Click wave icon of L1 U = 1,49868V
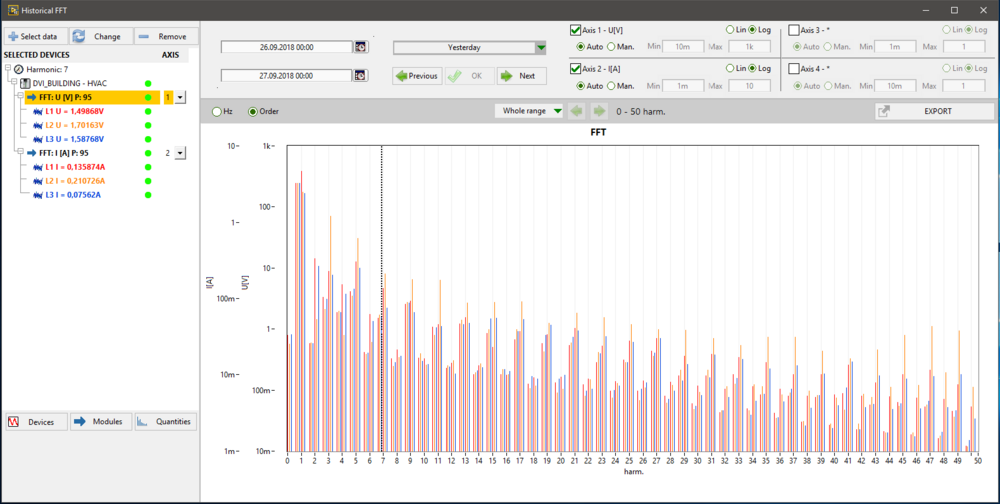Screen dimensions: 1000x504 (x=38, y=111)
